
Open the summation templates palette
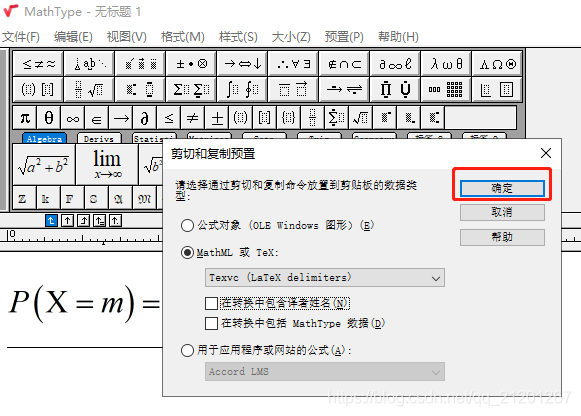pos(192,89)
